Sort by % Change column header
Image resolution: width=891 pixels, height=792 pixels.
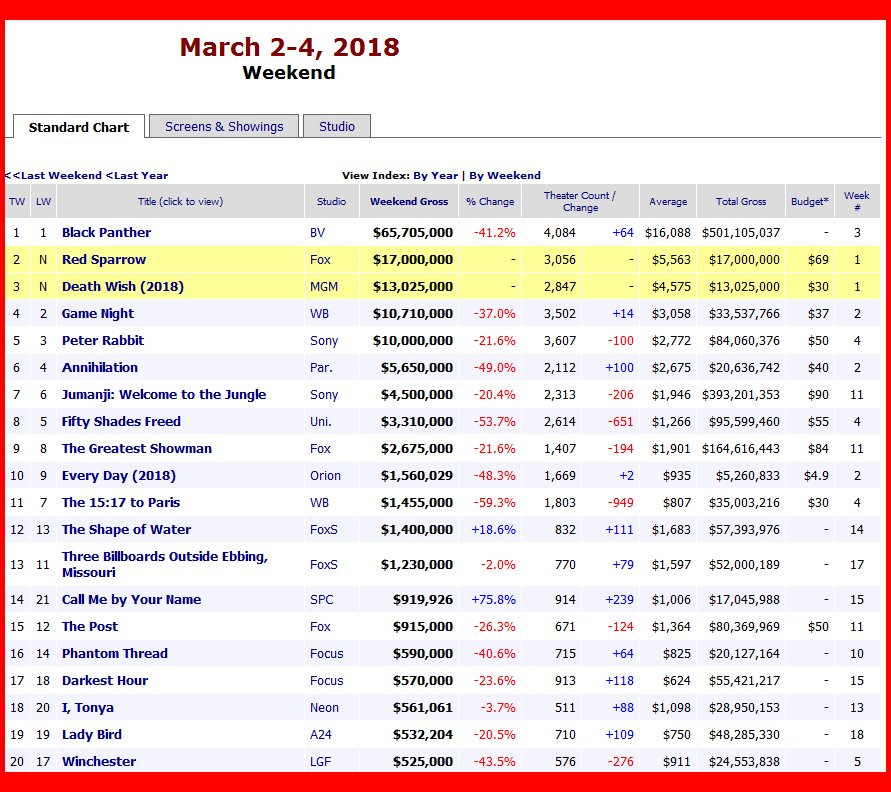(490, 201)
